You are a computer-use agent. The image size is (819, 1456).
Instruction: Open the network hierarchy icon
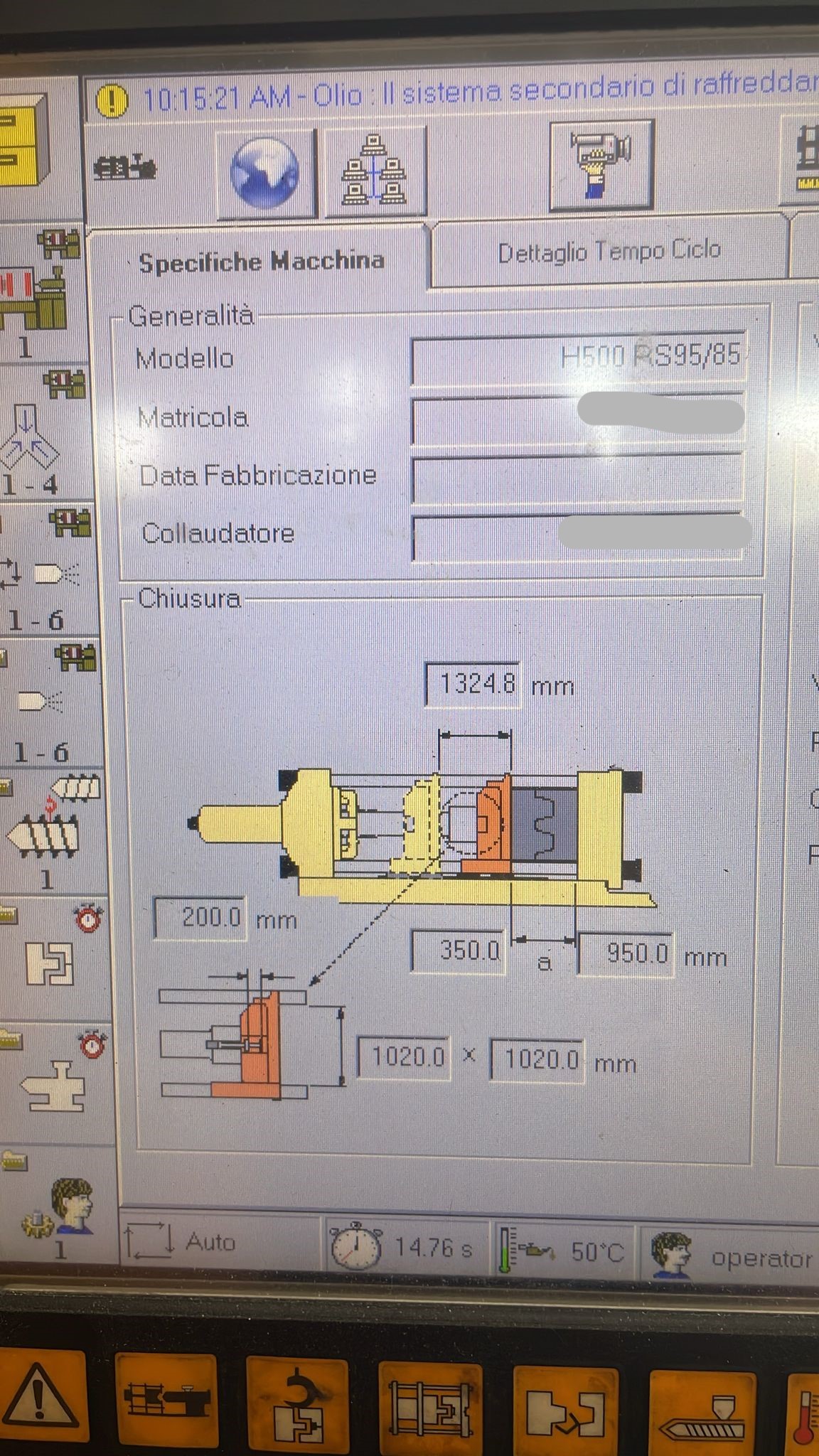(x=375, y=171)
